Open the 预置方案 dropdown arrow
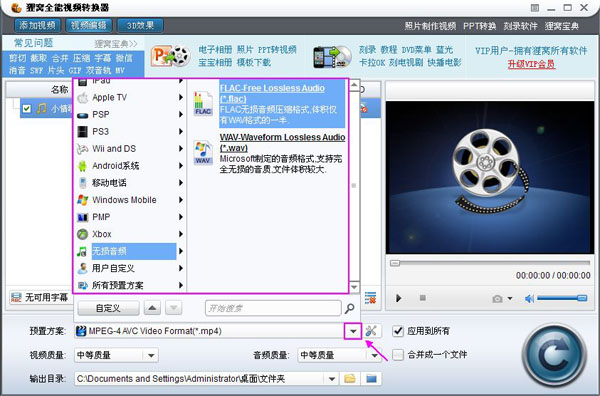Image resolution: width=600 pixels, height=396 pixels. [353, 331]
